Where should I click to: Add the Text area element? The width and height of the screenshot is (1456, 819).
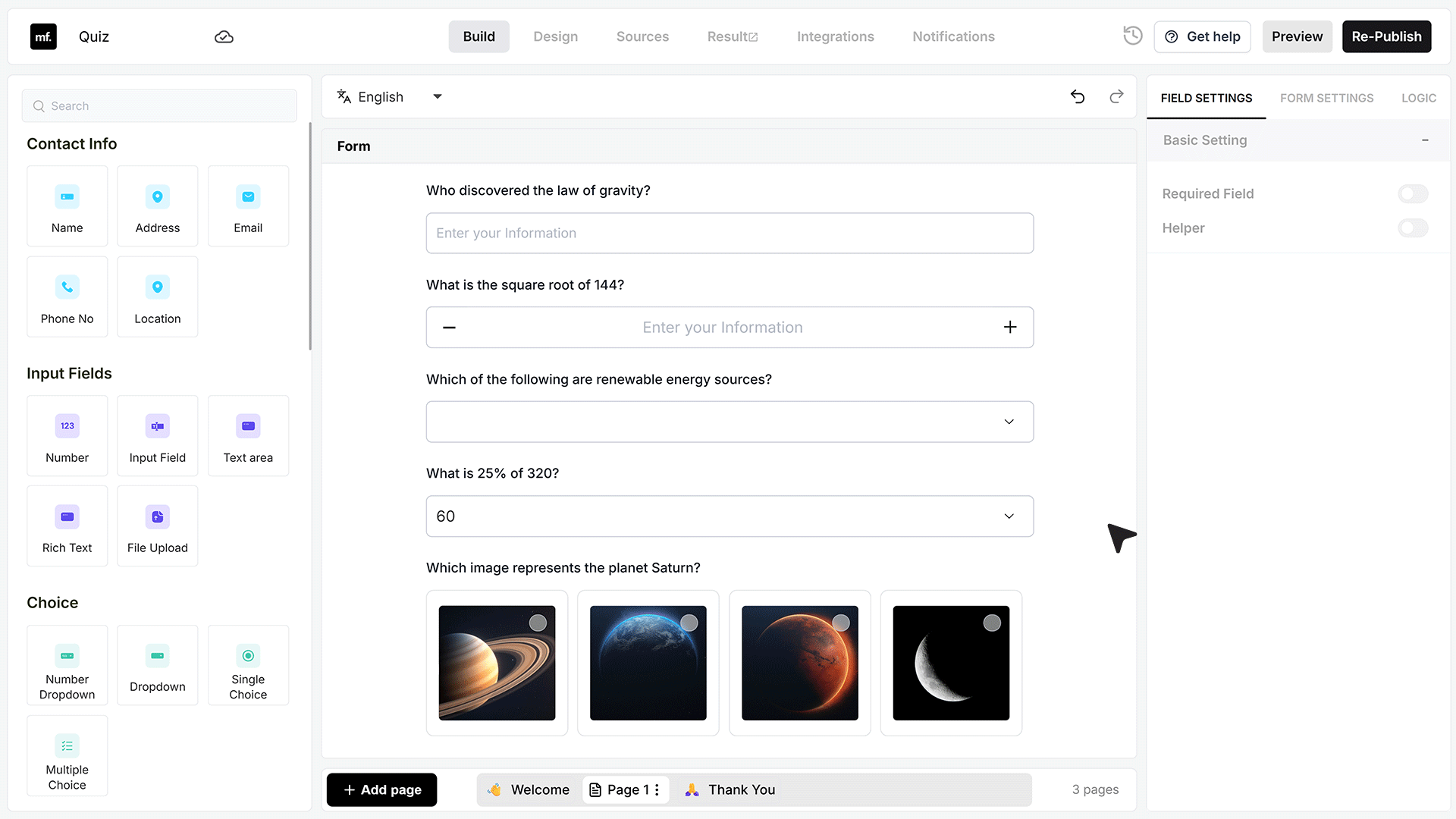[x=248, y=436]
